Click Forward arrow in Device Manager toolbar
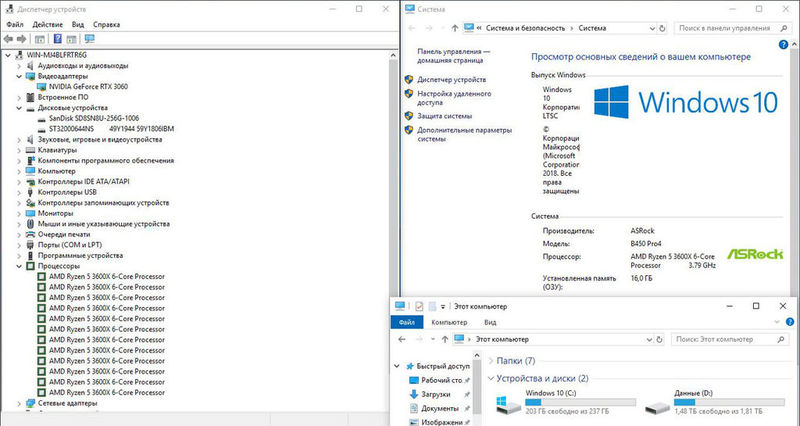800x426 pixels. [21, 39]
